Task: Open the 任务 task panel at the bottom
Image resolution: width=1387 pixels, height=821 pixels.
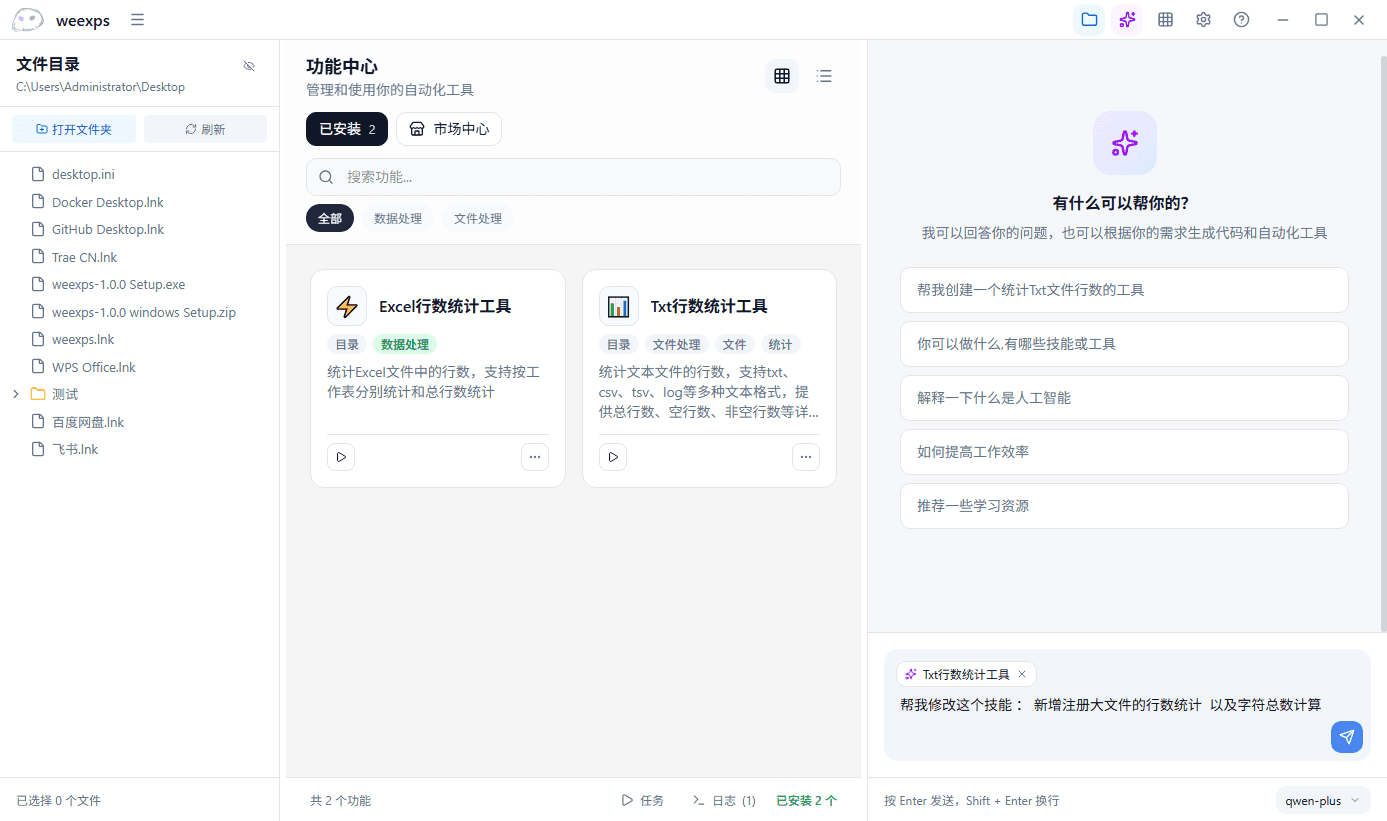Action: (642, 800)
